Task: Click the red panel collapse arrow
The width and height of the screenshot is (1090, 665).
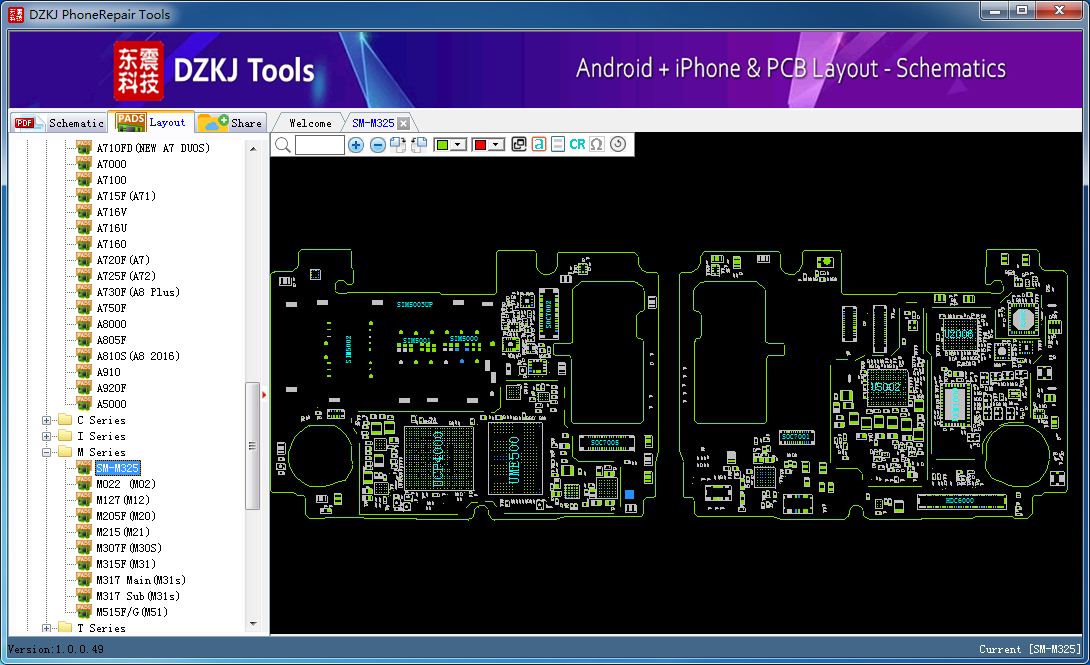Action: (264, 395)
